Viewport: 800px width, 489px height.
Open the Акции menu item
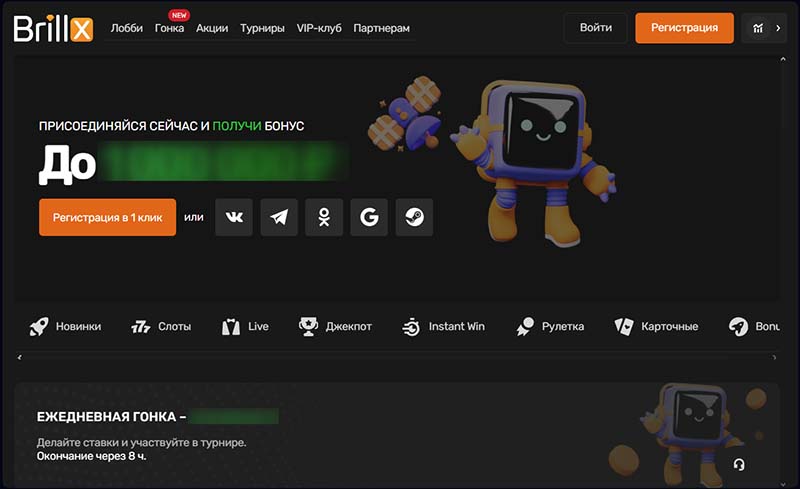coord(212,28)
